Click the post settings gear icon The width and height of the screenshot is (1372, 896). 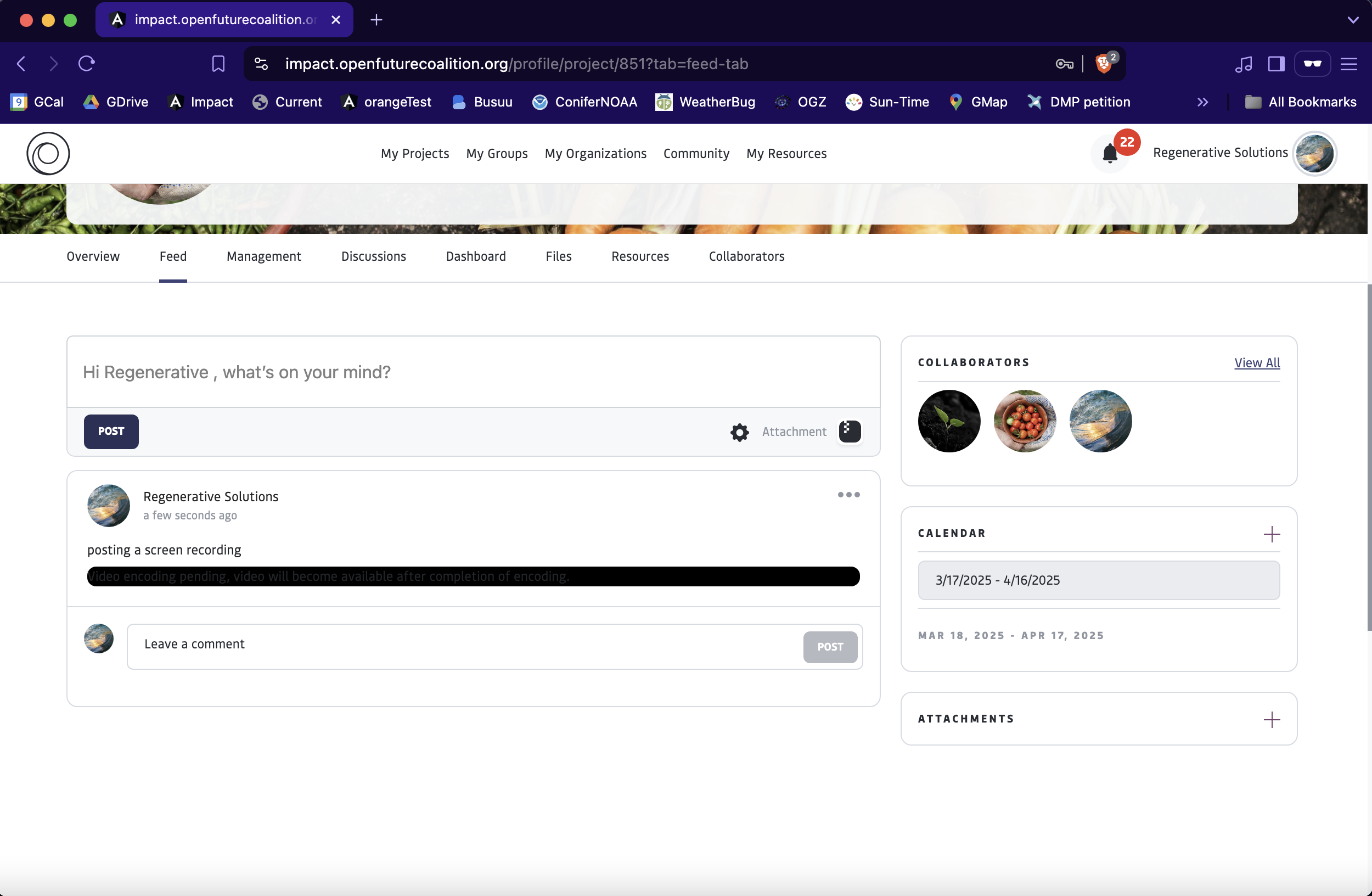coord(740,432)
